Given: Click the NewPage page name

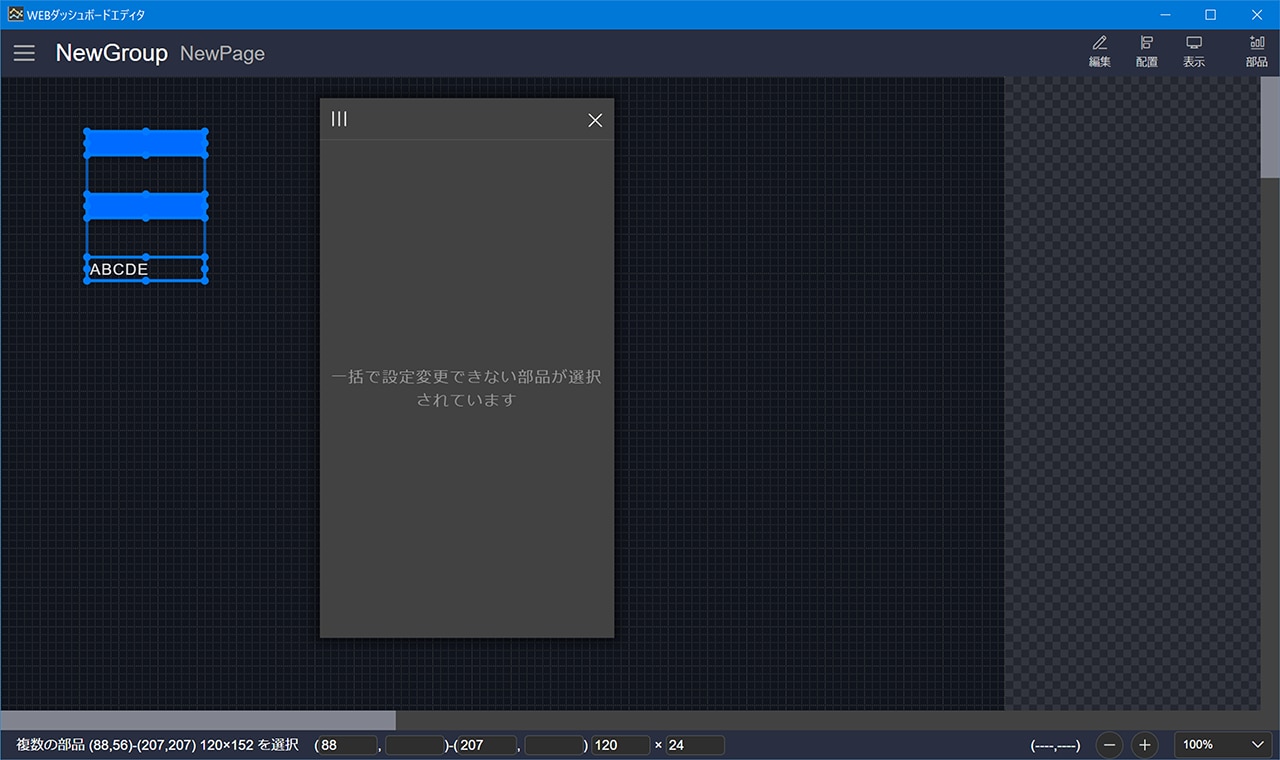Looking at the screenshot, I should pos(222,54).
